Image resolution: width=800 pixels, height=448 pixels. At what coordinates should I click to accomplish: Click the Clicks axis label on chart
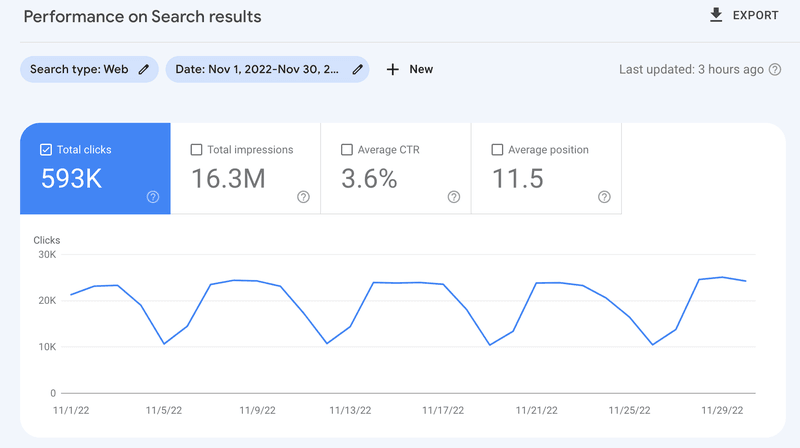pos(46,240)
